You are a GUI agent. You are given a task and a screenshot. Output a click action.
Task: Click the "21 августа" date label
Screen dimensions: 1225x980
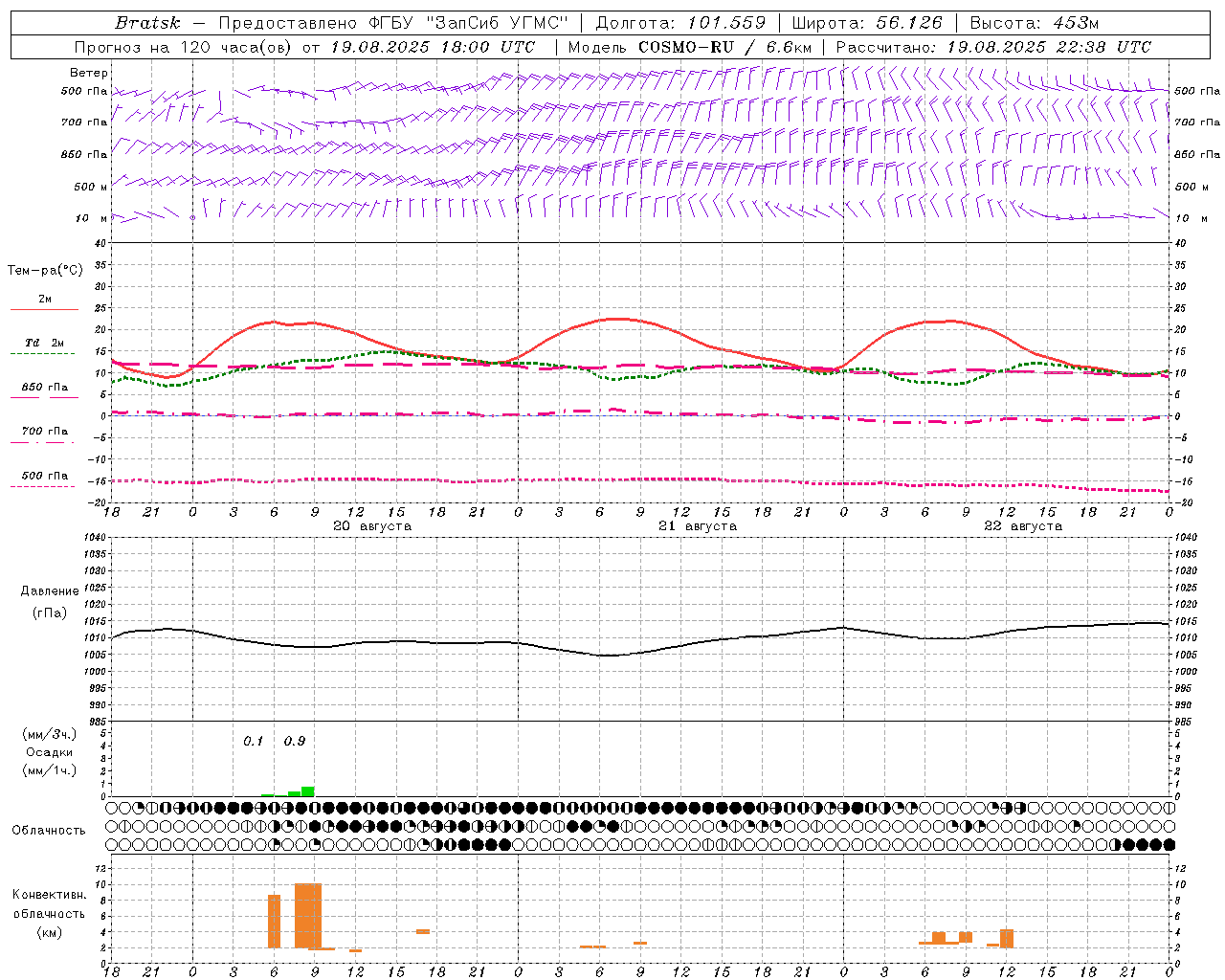pos(698,526)
